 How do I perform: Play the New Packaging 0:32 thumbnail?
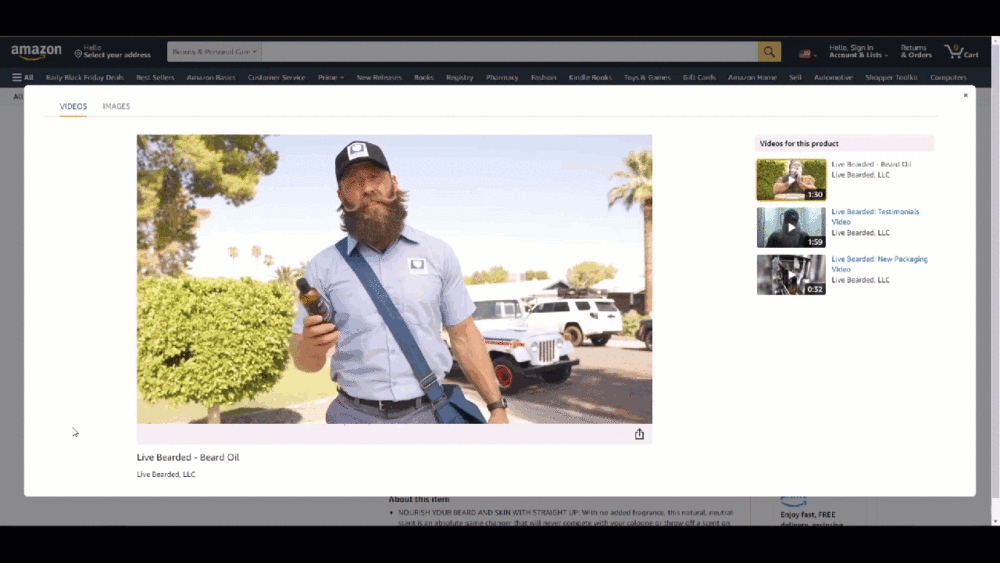point(791,275)
